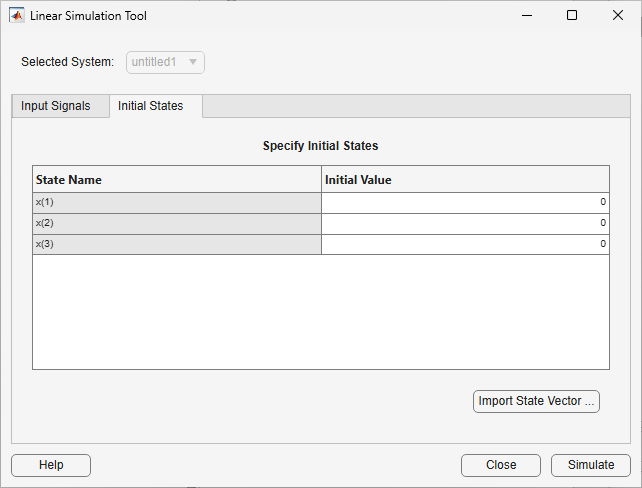Maximize the Linear Simulation Tool window
The width and height of the screenshot is (642, 488).
click(572, 16)
